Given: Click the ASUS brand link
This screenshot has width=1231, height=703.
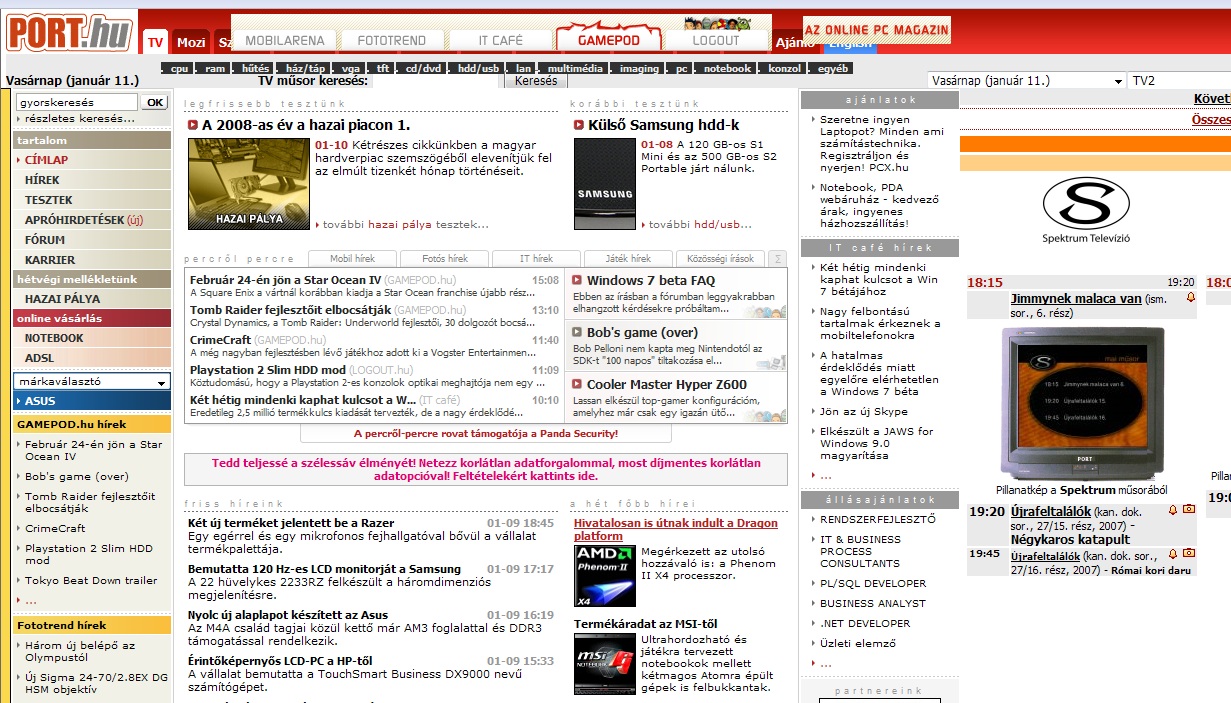Looking at the screenshot, I should pyautogui.click(x=91, y=401).
